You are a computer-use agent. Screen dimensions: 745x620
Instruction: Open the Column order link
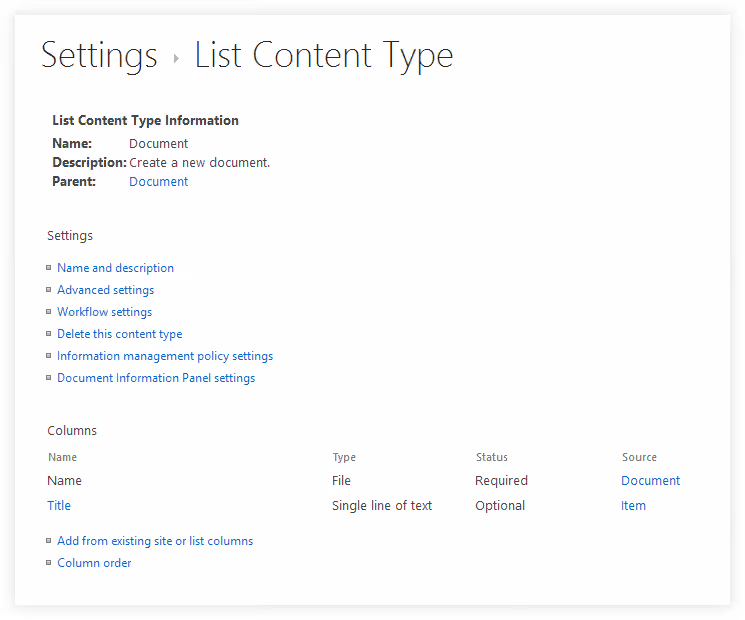point(94,563)
